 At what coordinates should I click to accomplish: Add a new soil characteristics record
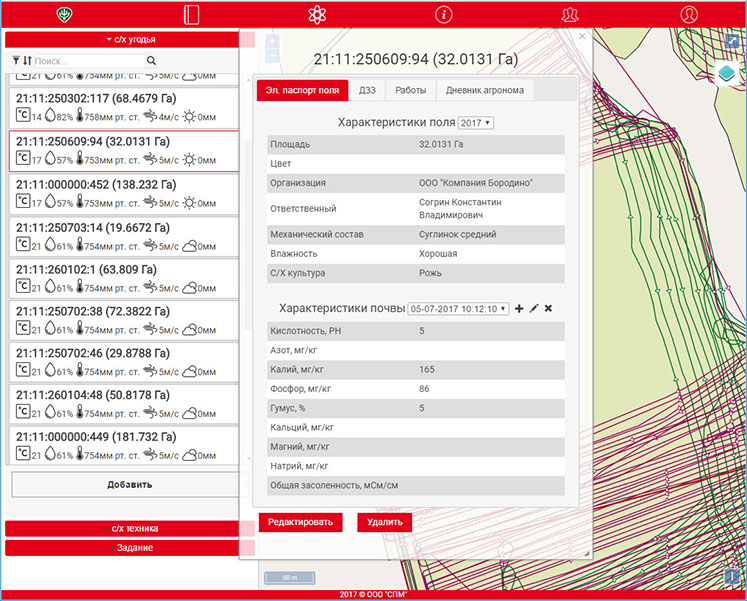[518, 309]
